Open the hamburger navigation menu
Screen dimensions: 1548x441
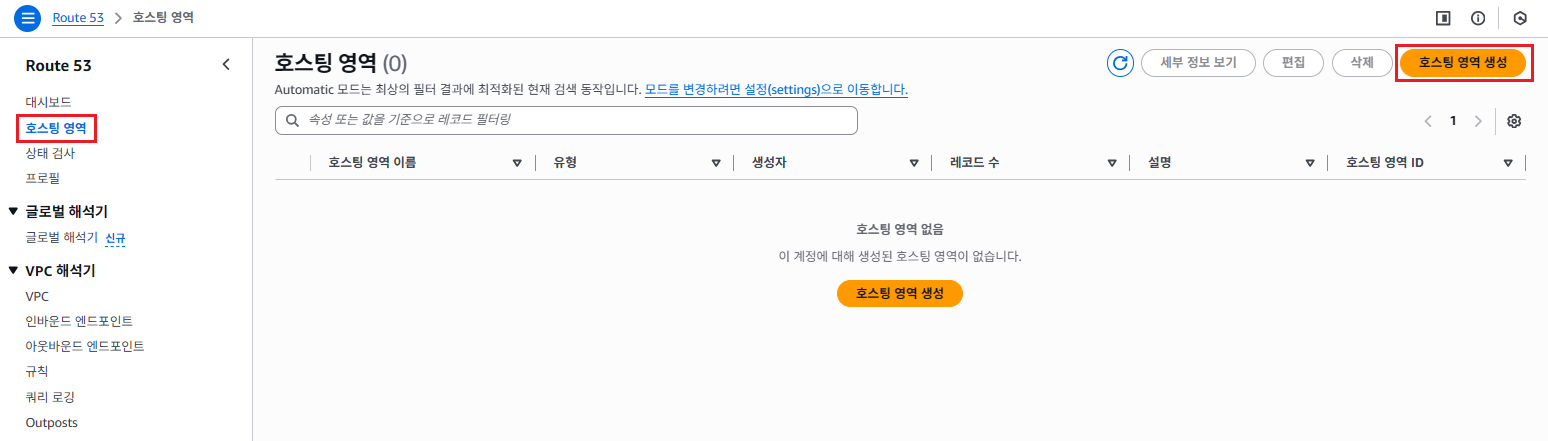pos(27,18)
